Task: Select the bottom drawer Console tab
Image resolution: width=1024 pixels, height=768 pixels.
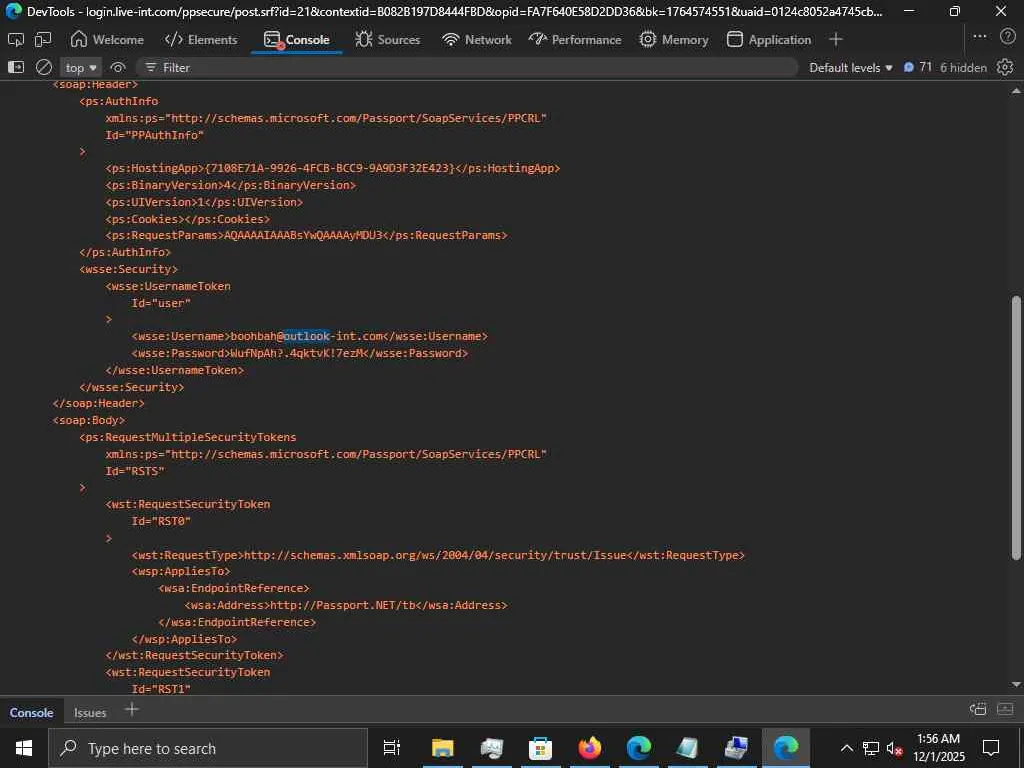Action: point(31,712)
